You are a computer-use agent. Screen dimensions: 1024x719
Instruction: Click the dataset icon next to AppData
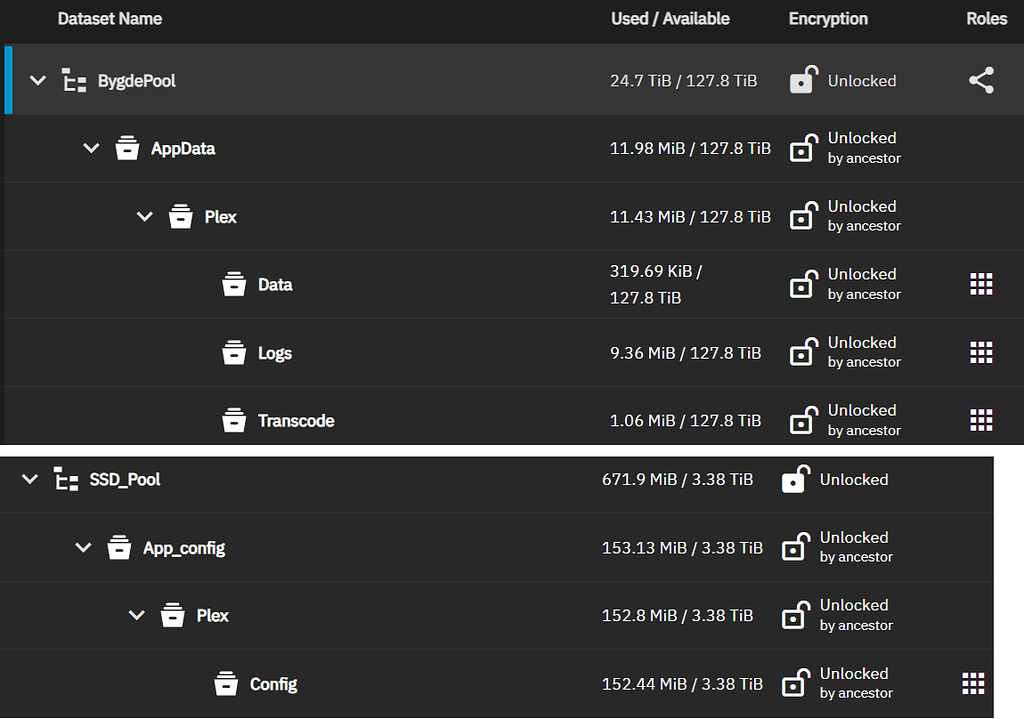pyautogui.click(x=127, y=147)
